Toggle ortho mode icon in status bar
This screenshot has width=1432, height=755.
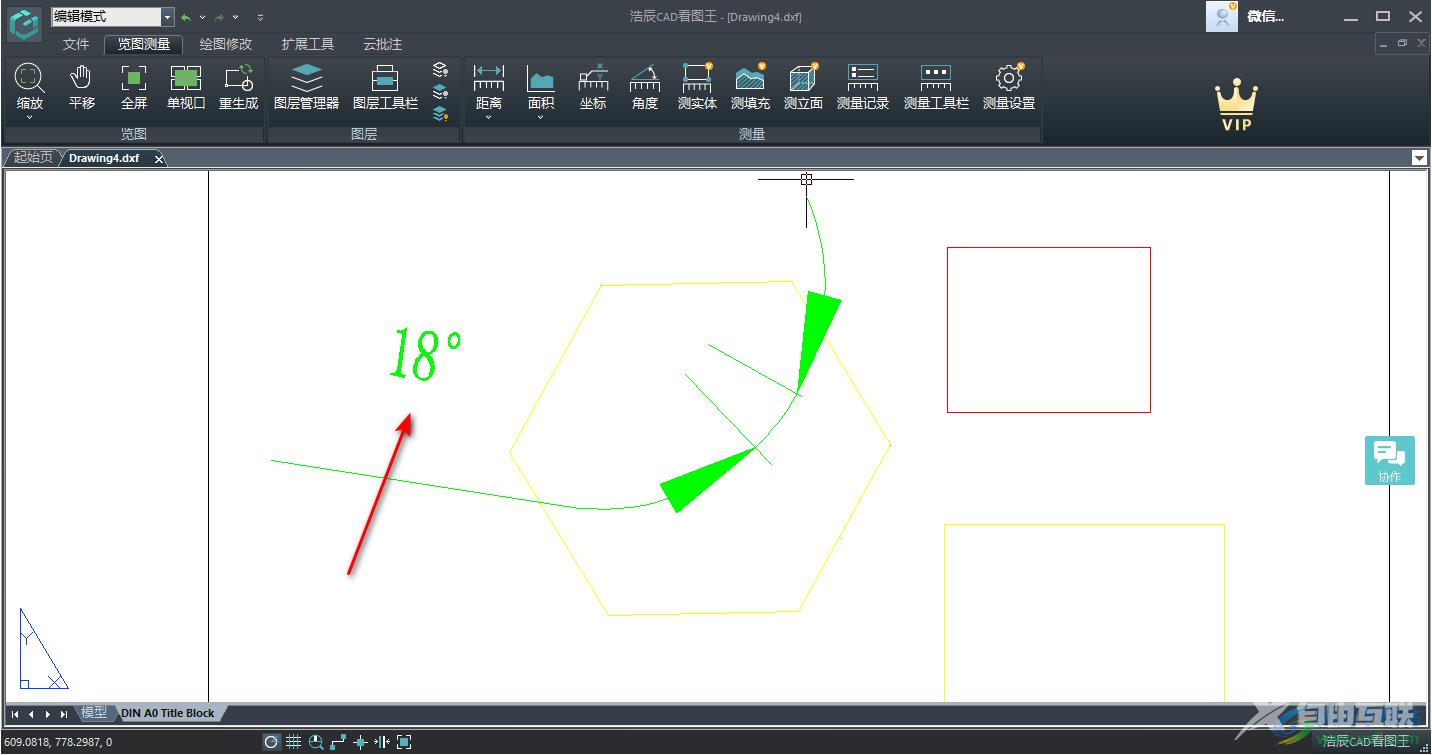pos(338,742)
